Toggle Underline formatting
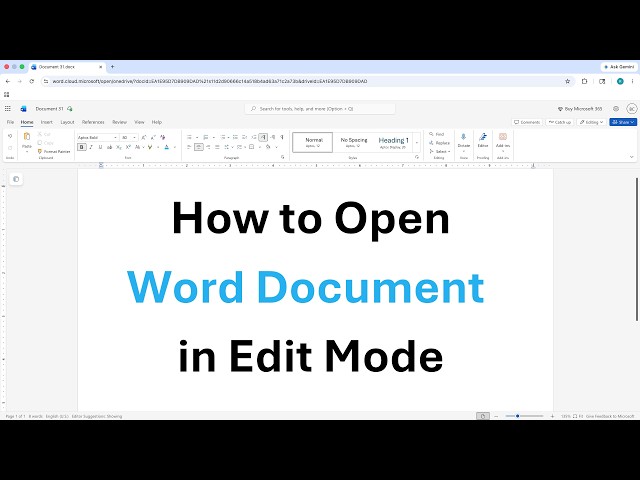Image resolution: width=640 pixels, height=480 pixels. pos(100,147)
